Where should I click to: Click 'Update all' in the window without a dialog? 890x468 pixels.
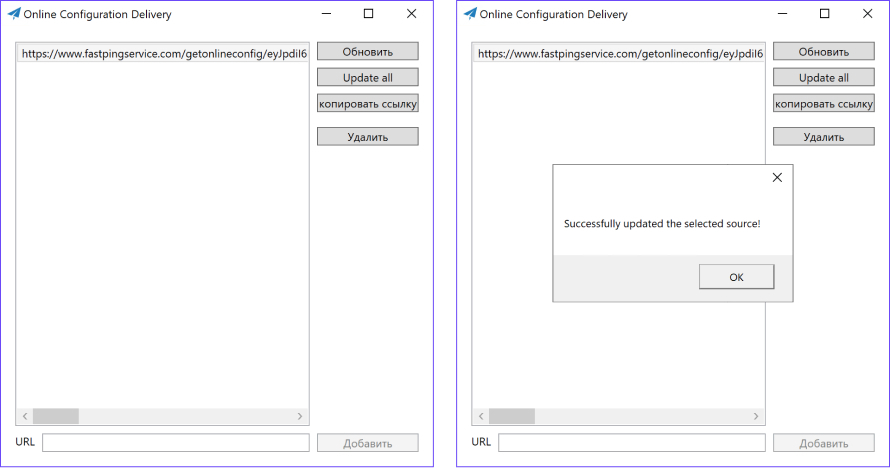[368, 78]
